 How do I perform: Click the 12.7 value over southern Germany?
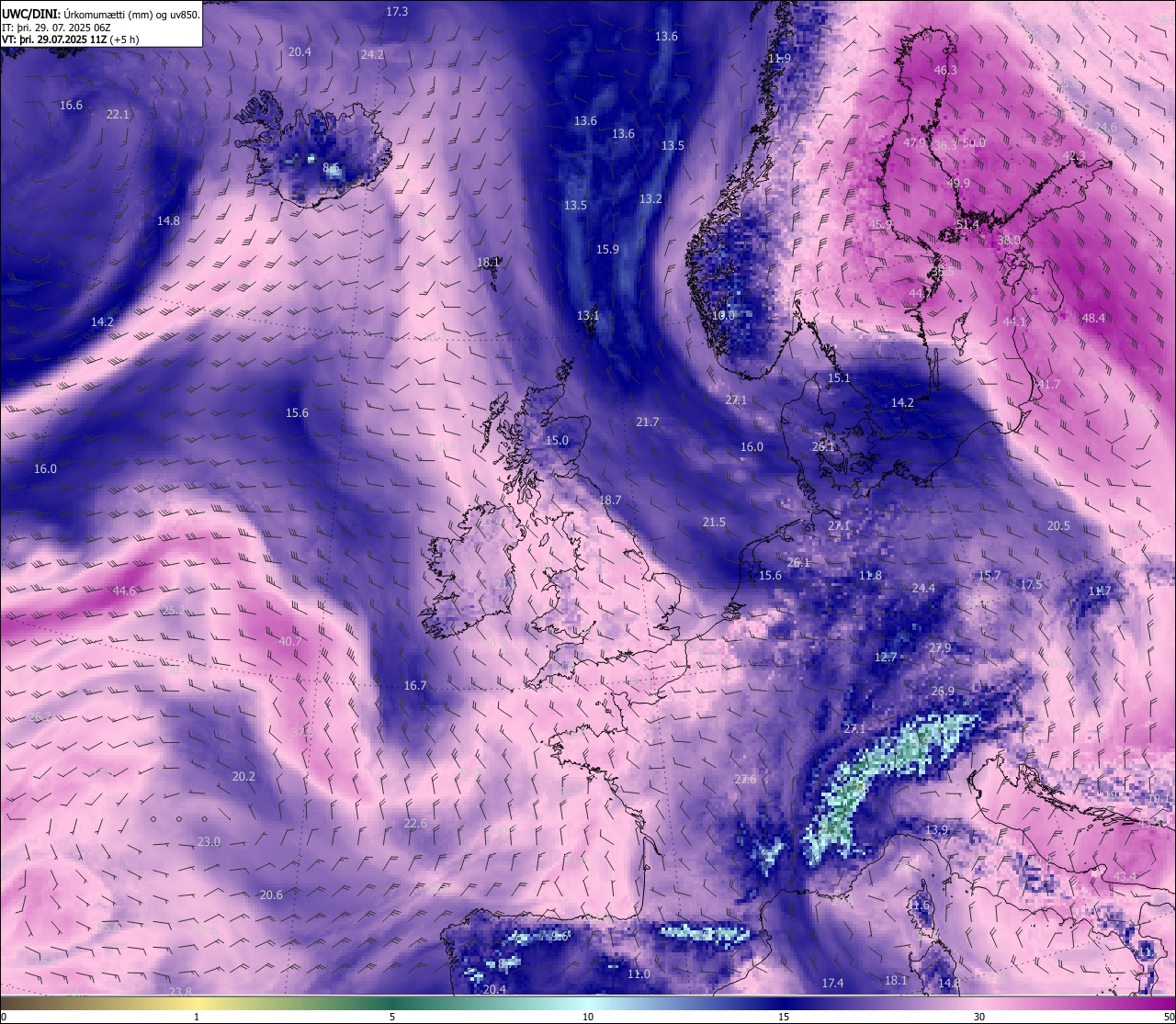coord(885,657)
